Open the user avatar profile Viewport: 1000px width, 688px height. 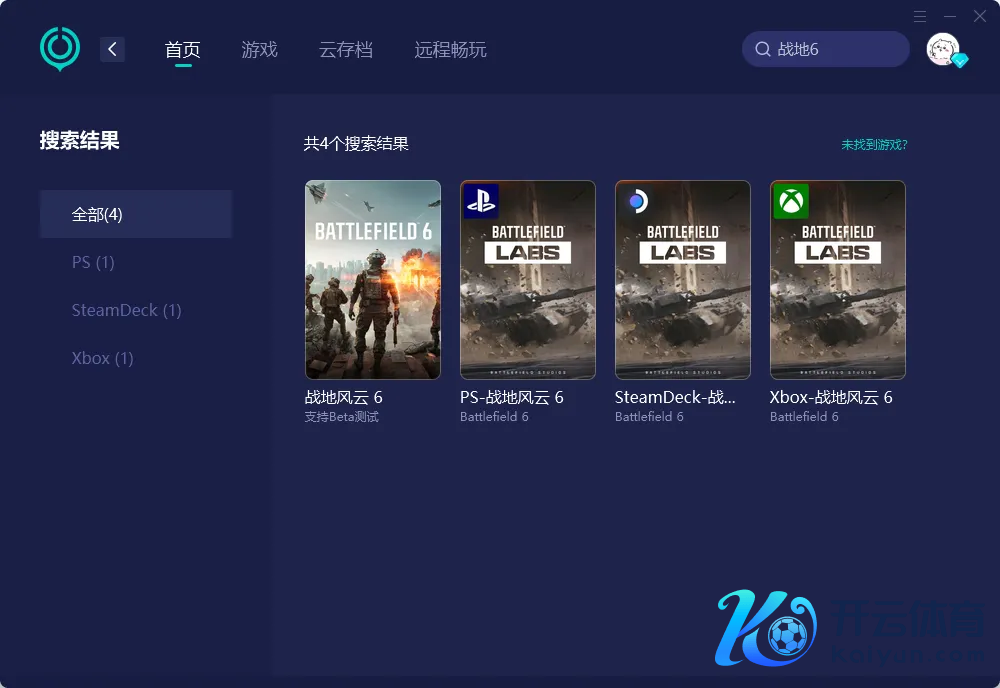click(943, 49)
